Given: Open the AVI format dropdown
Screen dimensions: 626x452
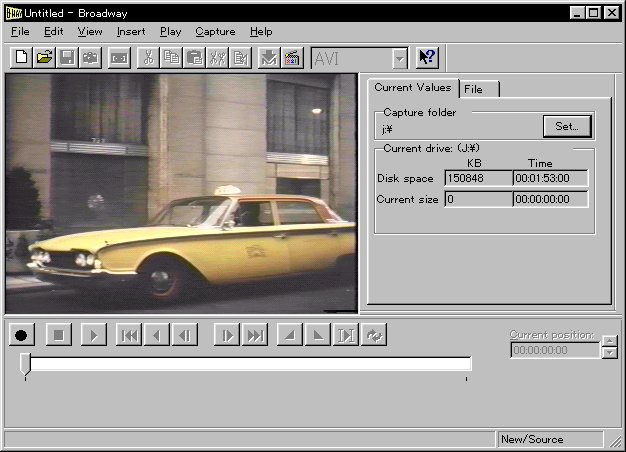Looking at the screenshot, I should click(400, 59).
